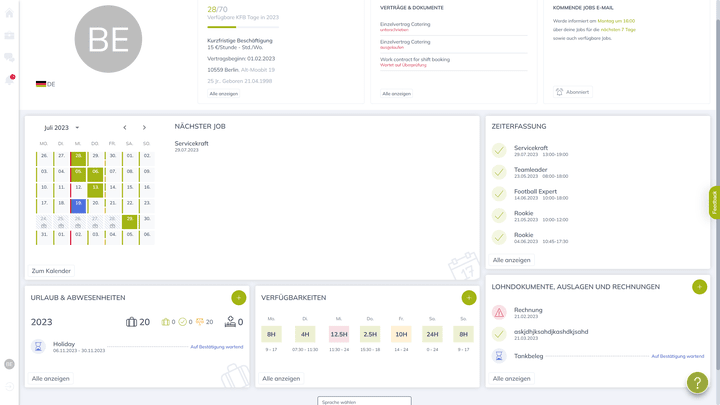Go to next month in calendar
The width and height of the screenshot is (720, 405).
click(144, 128)
